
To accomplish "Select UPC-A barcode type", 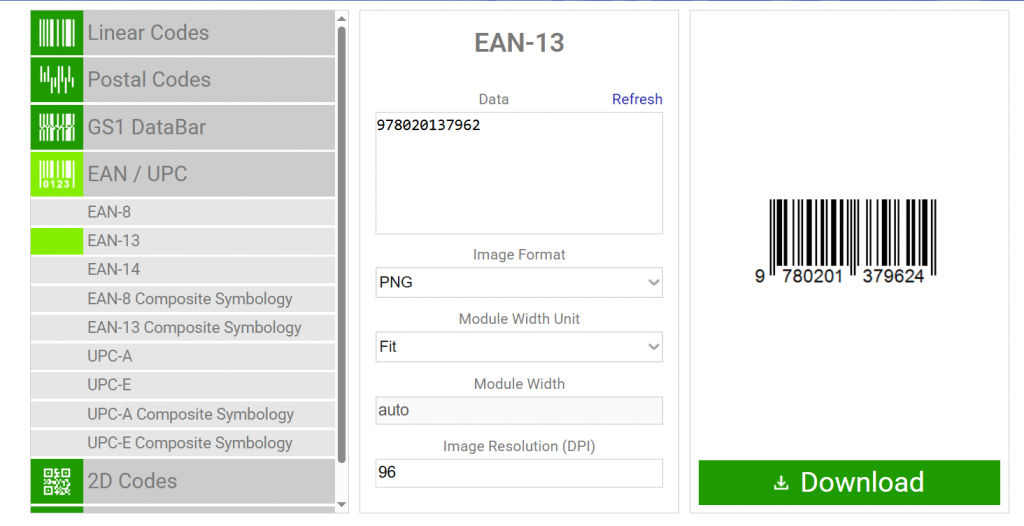I will [110, 356].
